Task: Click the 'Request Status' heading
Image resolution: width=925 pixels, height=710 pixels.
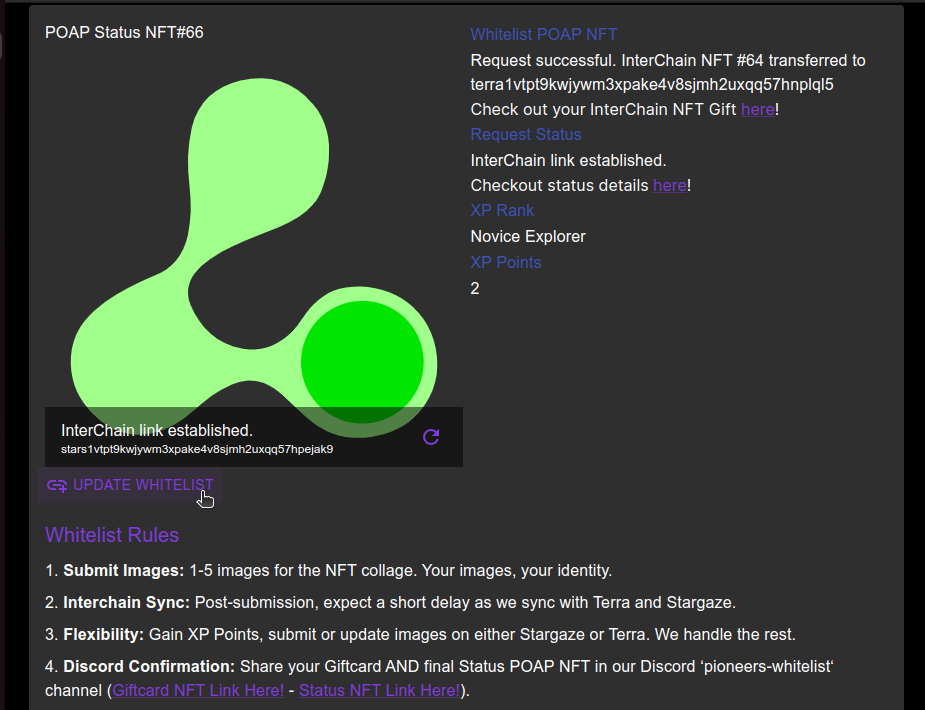Action: click(x=526, y=135)
